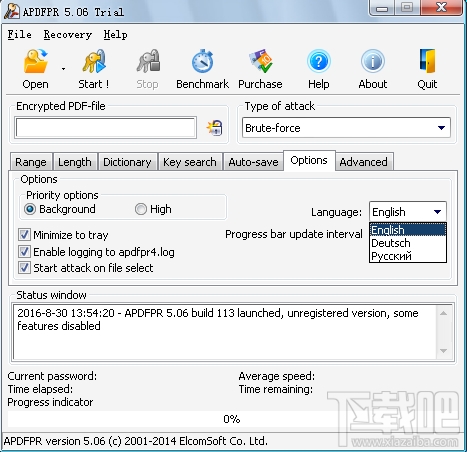Expand the Open button's small arrow
The image size is (467, 452).
(63, 69)
